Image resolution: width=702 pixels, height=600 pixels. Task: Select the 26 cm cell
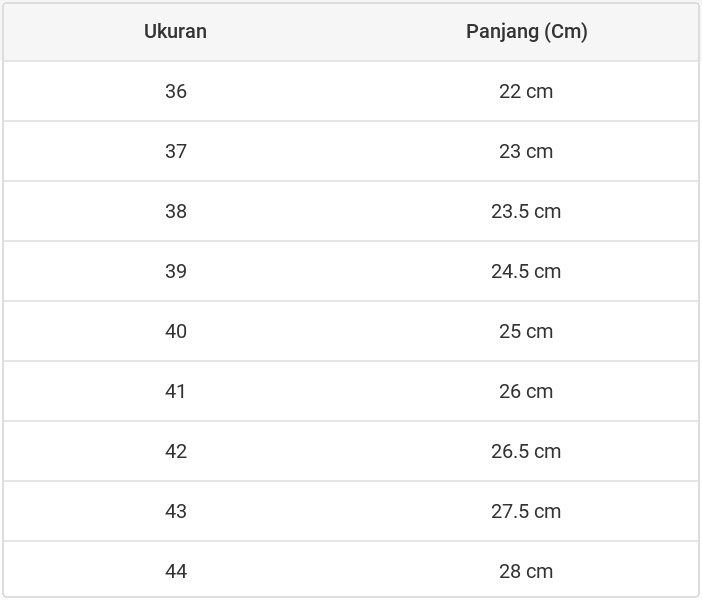pos(526,391)
